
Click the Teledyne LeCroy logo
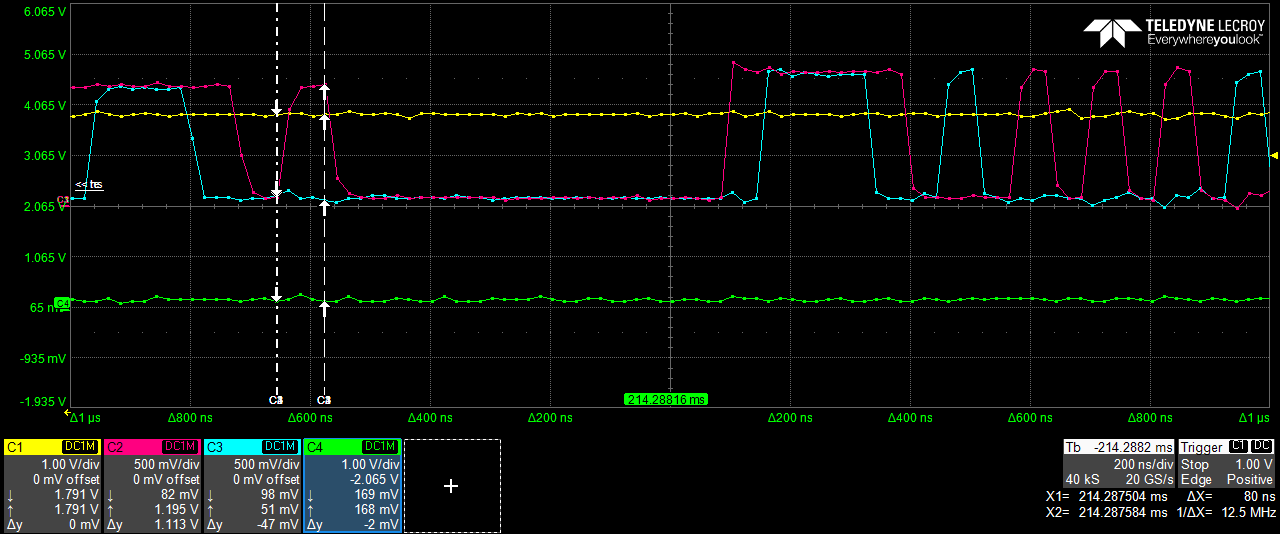(x=1174, y=32)
